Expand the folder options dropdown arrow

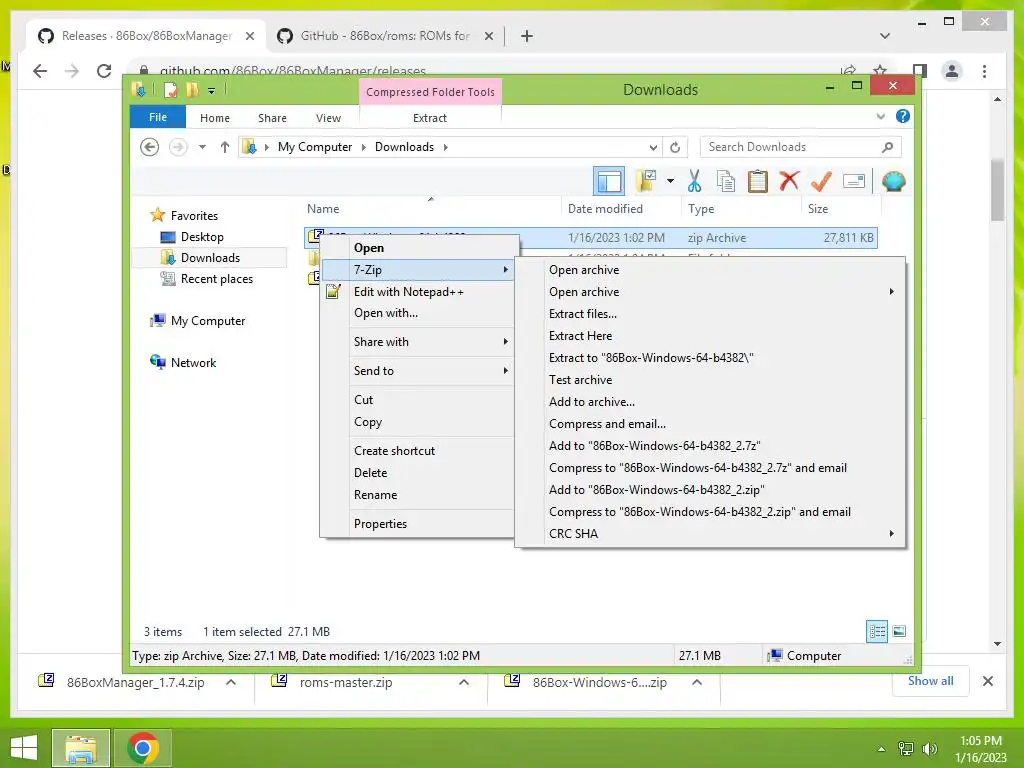click(670, 181)
